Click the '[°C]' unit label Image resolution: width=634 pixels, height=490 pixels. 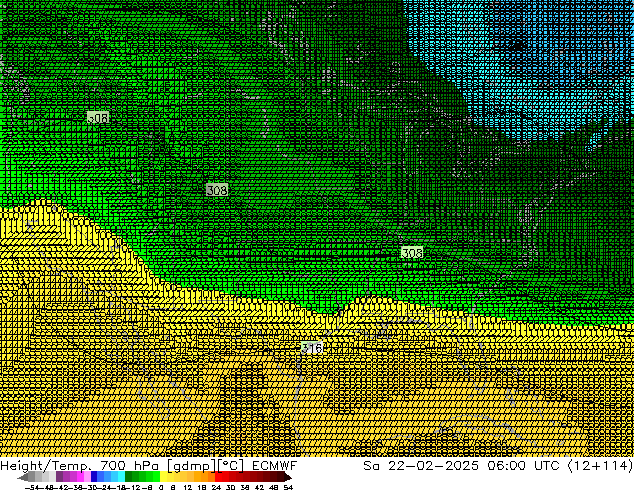[231, 466]
